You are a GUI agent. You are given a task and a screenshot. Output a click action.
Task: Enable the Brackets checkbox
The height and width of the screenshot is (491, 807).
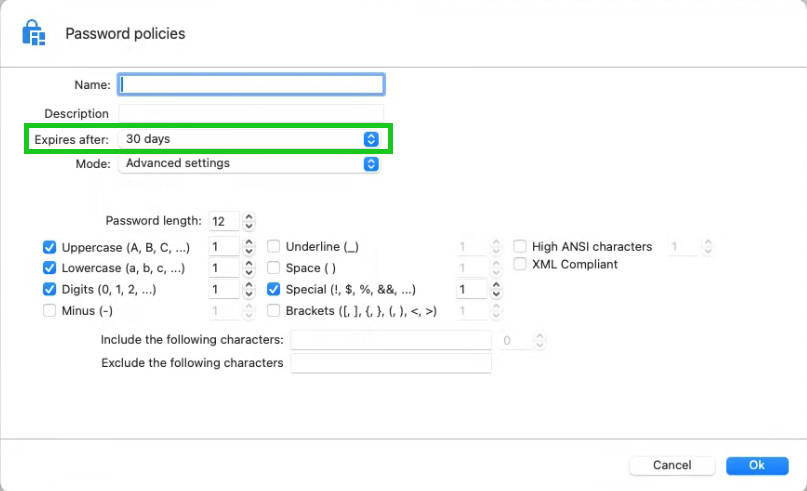pos(274,311)
